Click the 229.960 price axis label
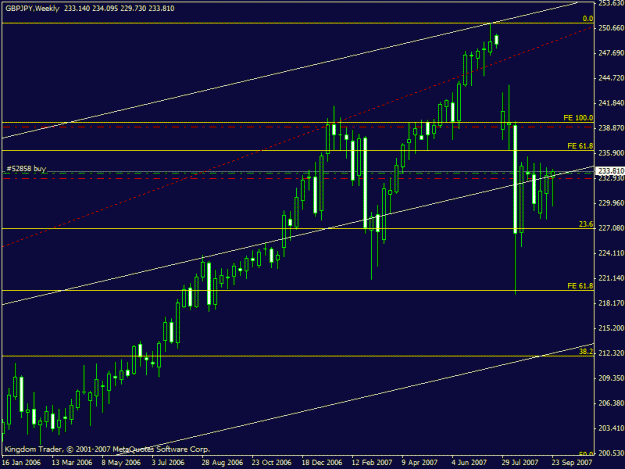The width and height of the screenshot is (625, 469). pos(611,203)
